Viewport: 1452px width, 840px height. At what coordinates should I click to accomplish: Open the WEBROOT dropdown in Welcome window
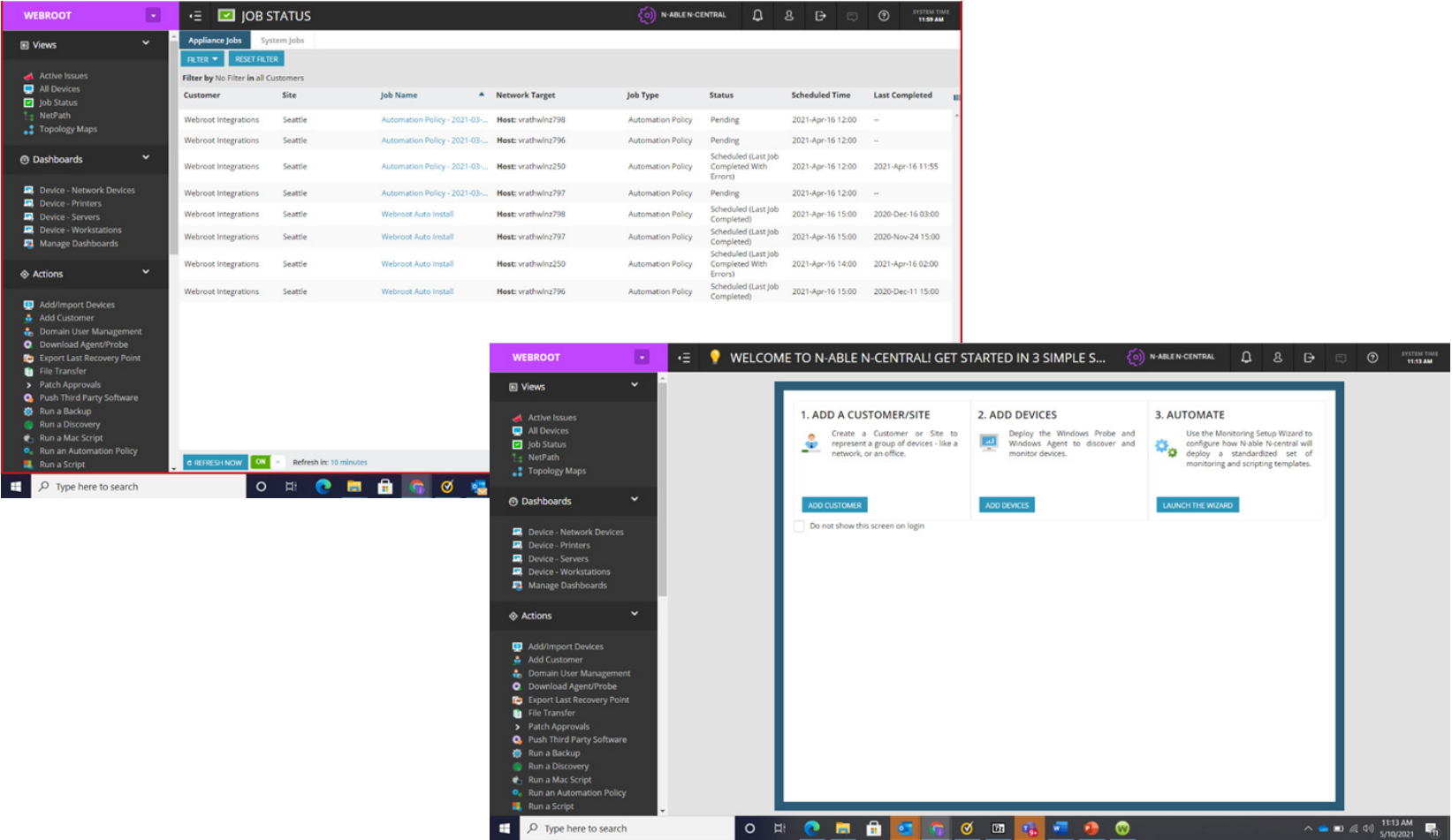[642, 358]
